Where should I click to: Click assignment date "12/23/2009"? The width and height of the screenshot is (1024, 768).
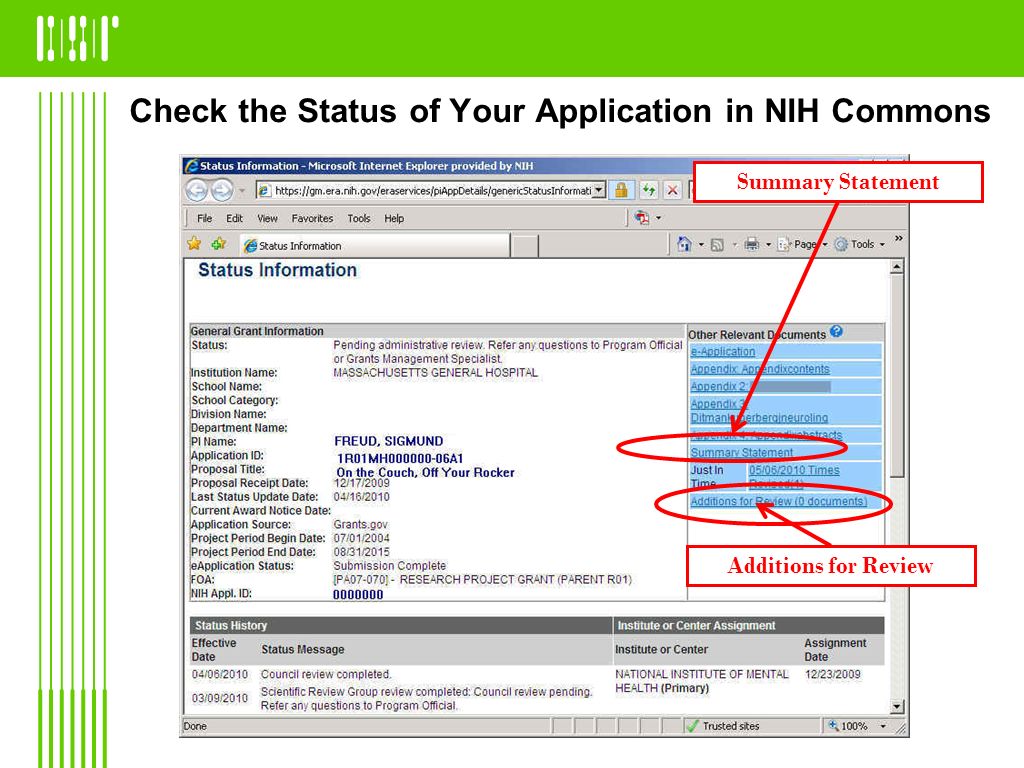pos(833,674)
